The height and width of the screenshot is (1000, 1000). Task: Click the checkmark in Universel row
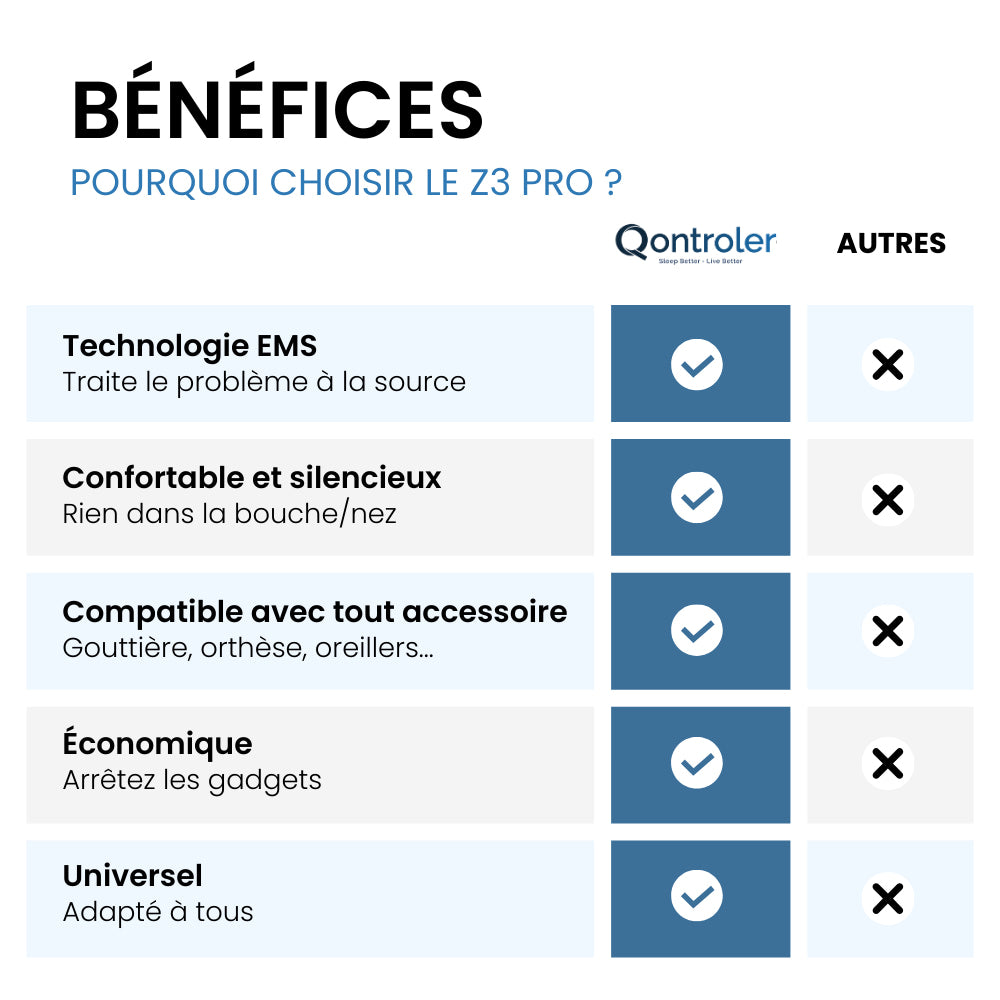[697, 897]
